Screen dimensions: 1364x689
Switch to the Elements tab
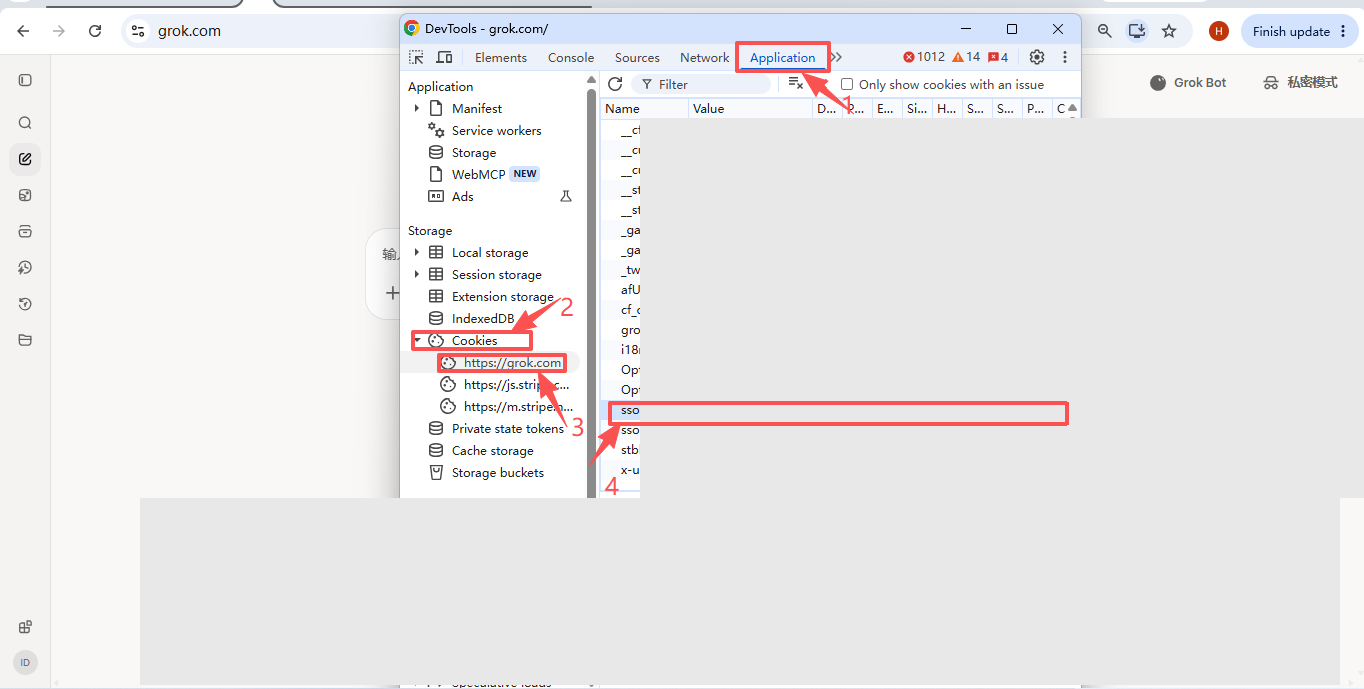(501, 58)
